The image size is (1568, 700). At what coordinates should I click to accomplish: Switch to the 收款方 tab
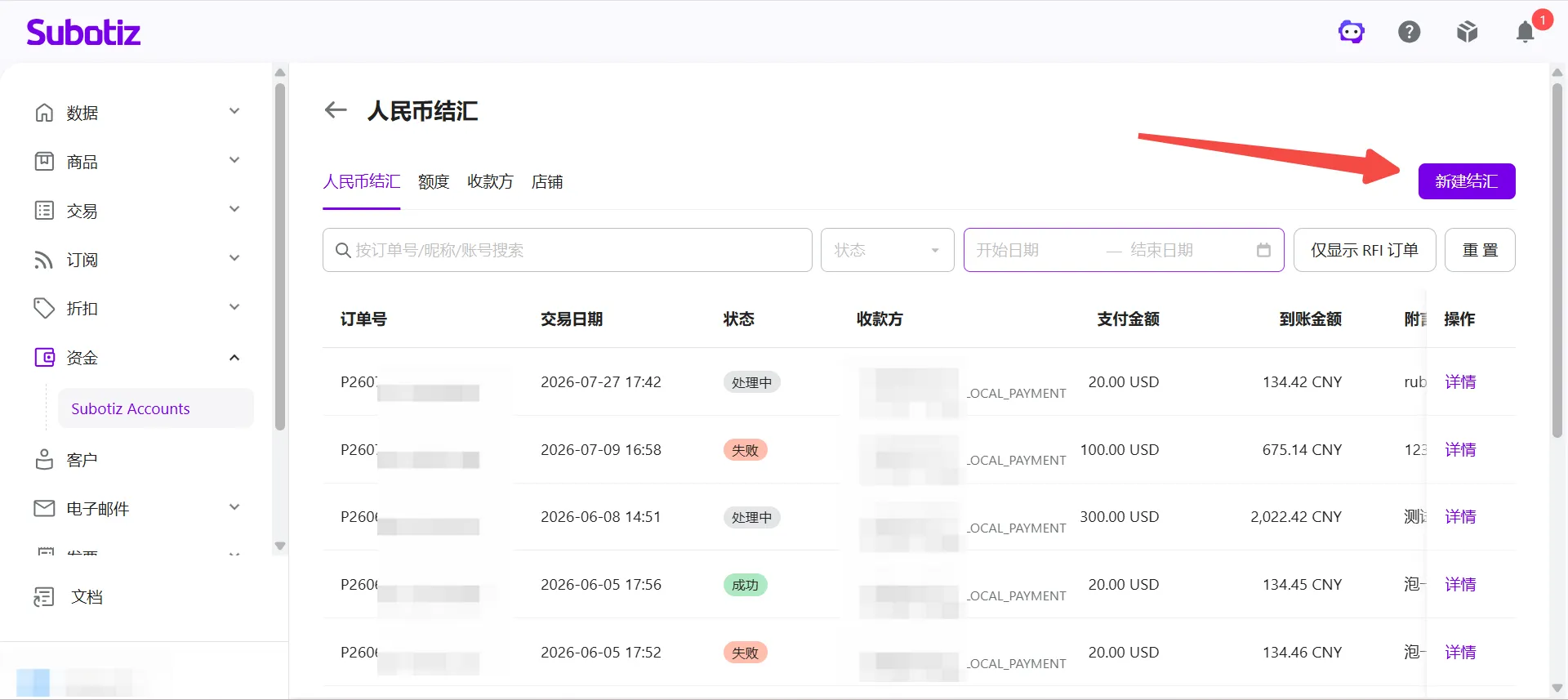[490, 181]
